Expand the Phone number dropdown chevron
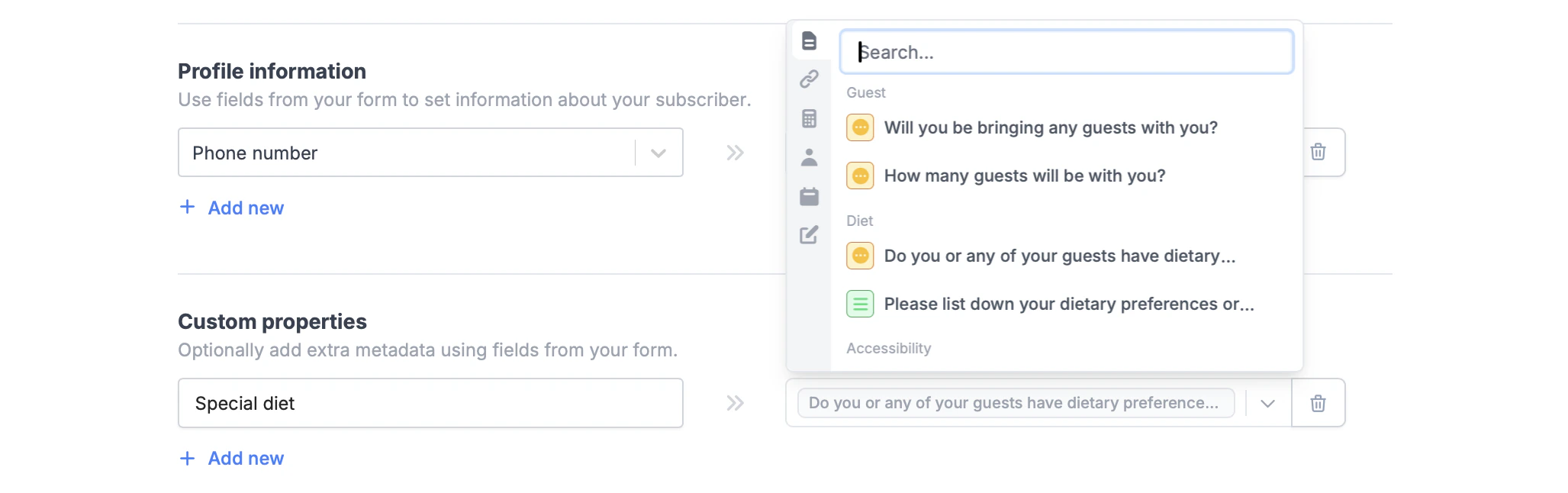The height and width of the screenshot is (493, 1568). (x=658, y=153)
